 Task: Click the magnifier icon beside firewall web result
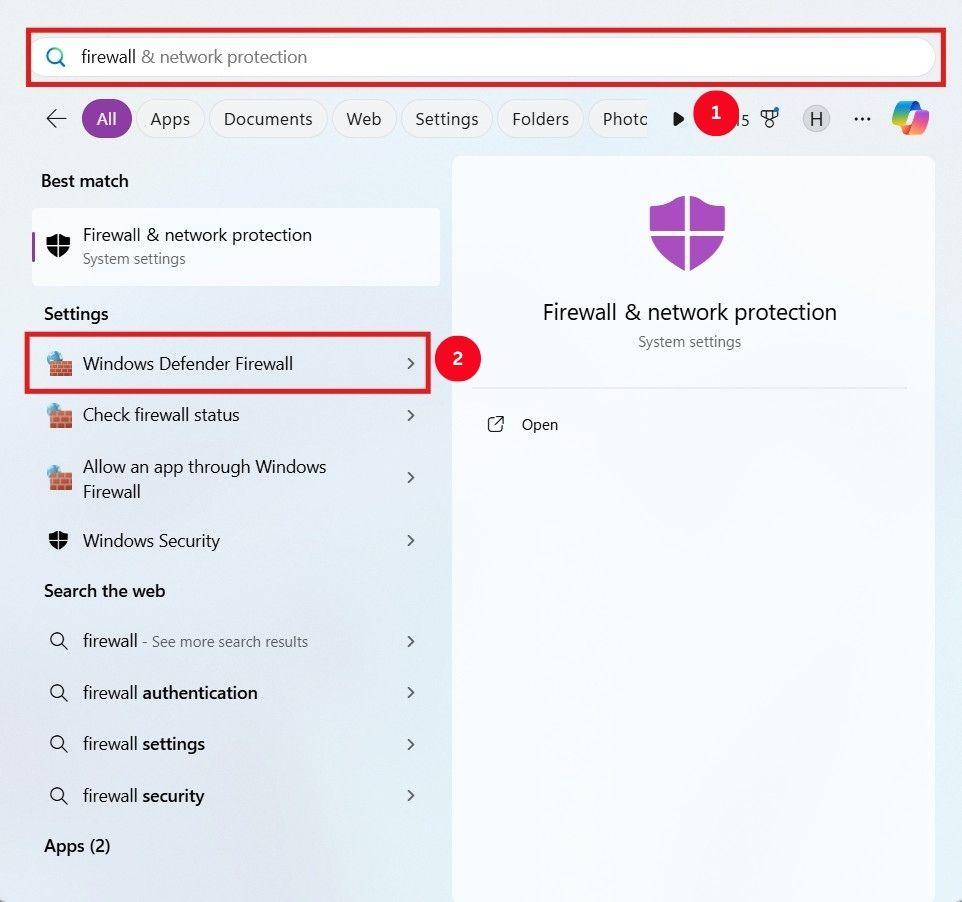pyautogui.click(x=58, y=641)
